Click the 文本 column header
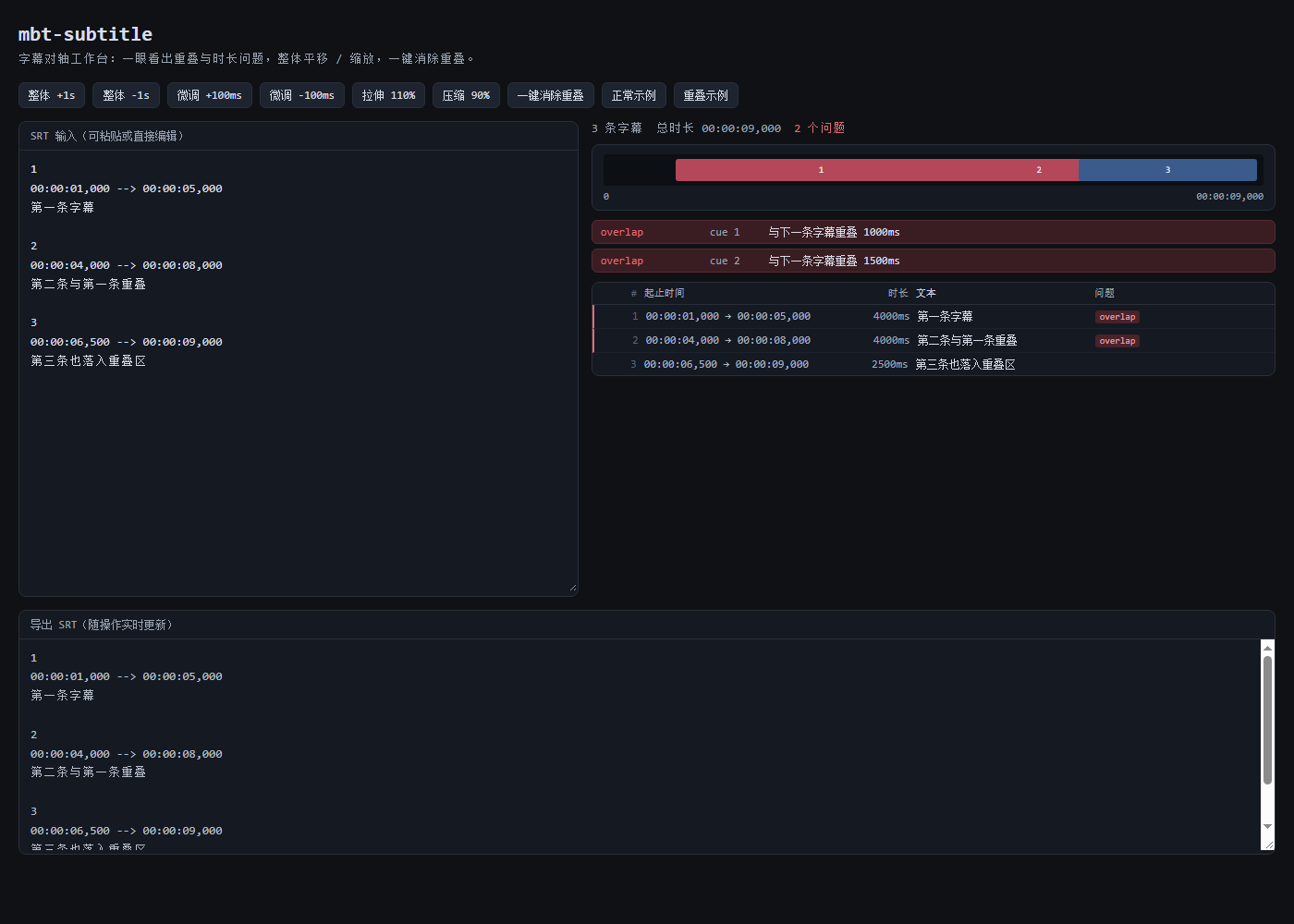1294x924 pixels. click(926, 293)
